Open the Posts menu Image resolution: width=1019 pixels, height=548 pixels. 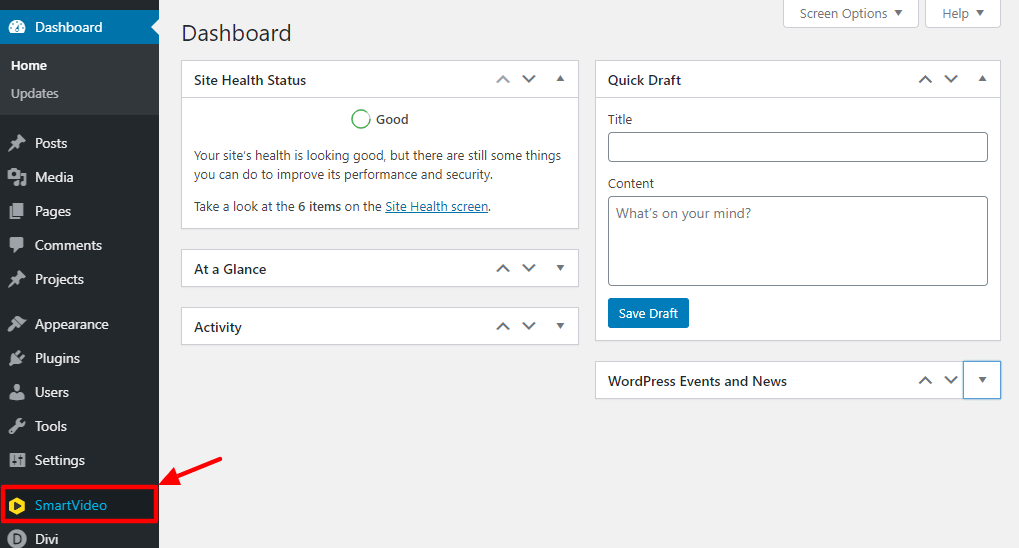coord(79,143)
